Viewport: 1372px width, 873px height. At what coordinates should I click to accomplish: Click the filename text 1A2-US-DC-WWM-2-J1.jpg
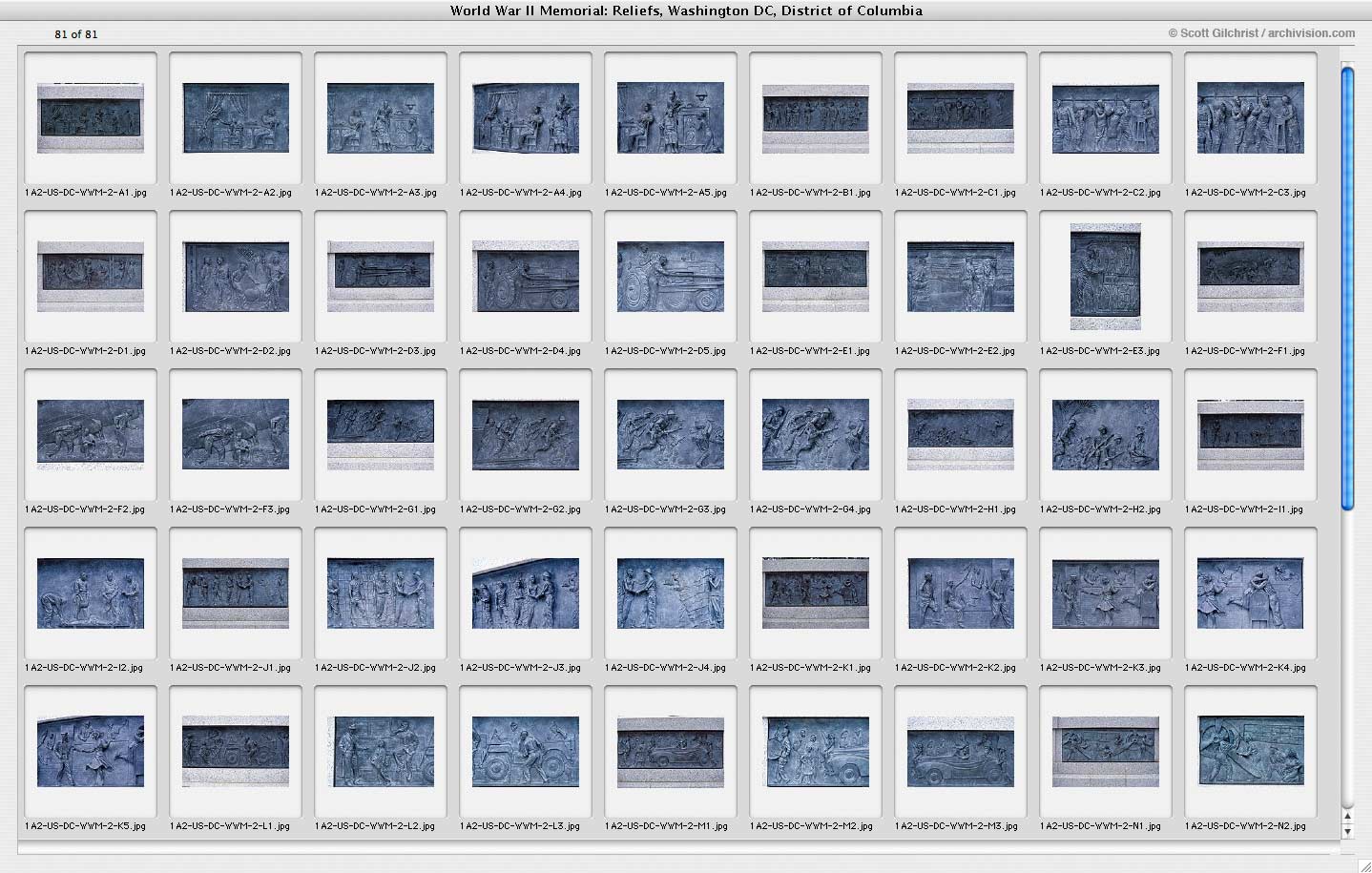coord(230,668)
